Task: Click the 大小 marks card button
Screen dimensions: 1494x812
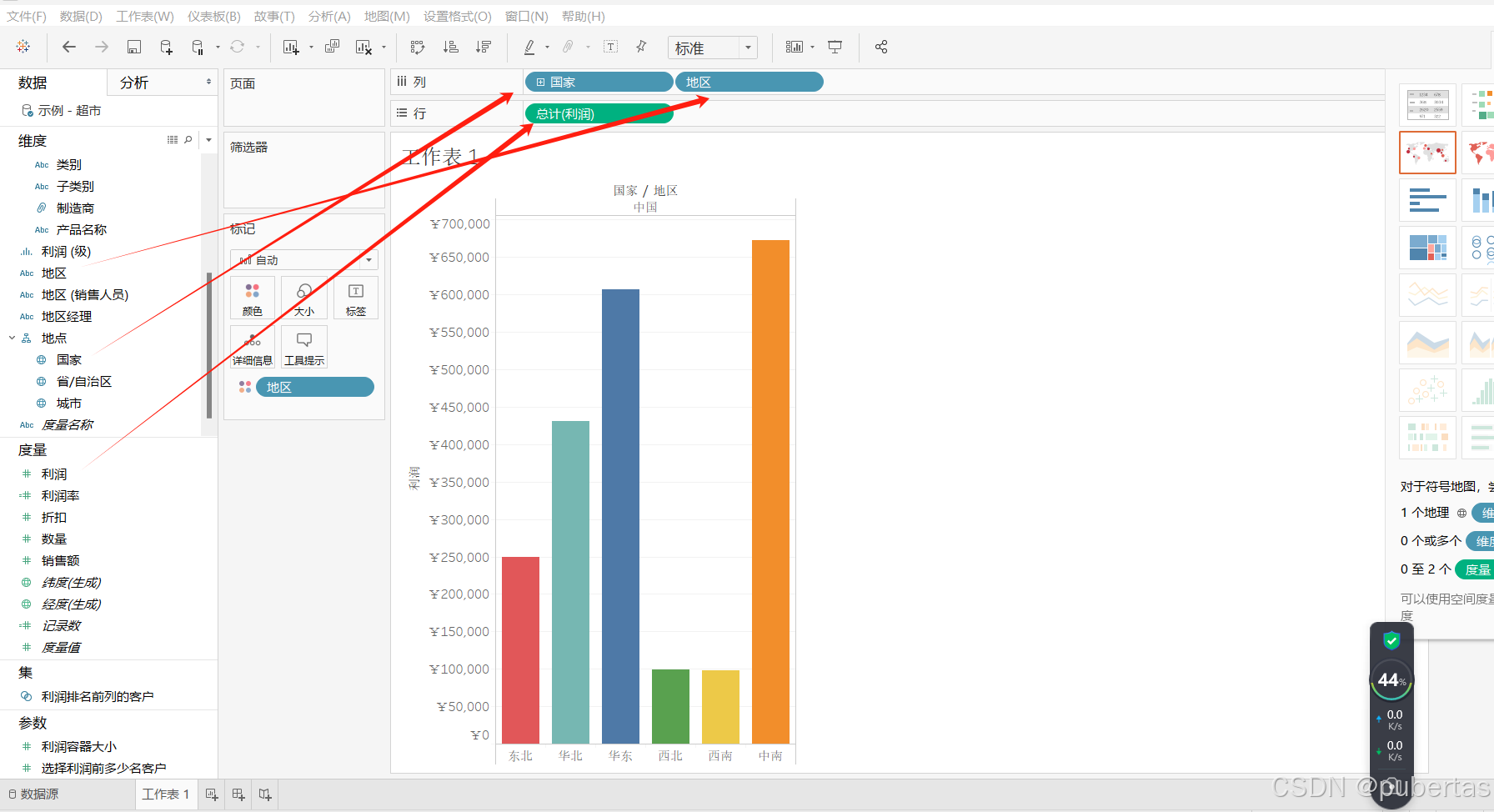Action: tap(304, 298)
